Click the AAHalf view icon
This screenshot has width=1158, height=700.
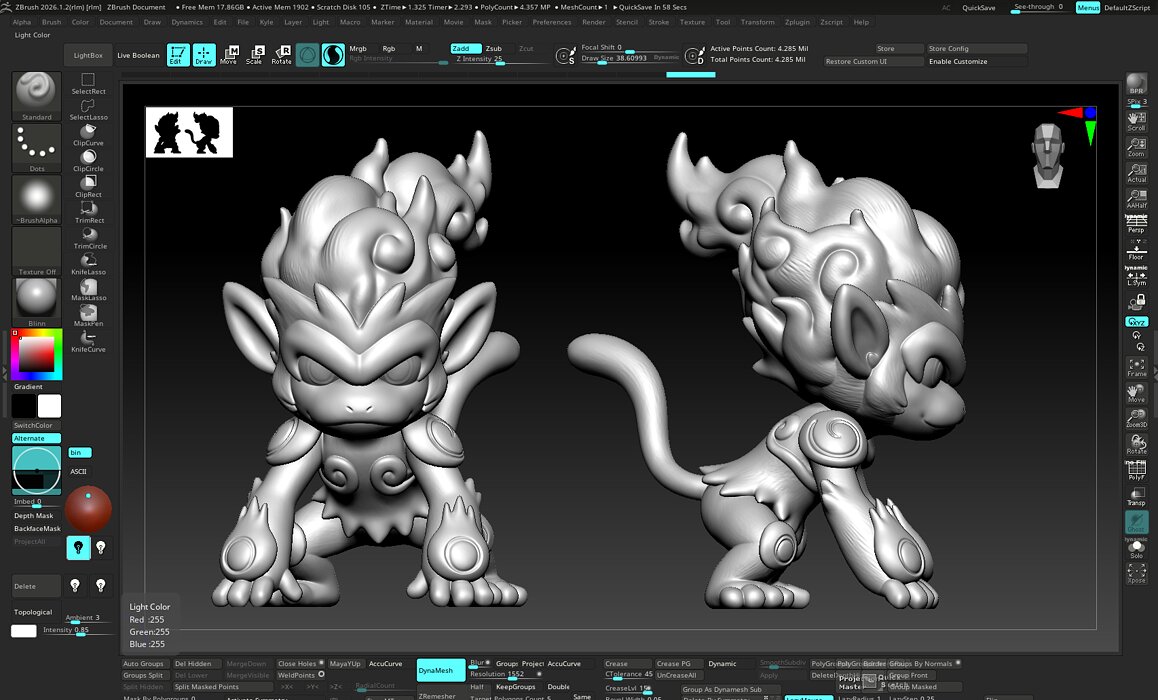click(x=1136, y=199)
